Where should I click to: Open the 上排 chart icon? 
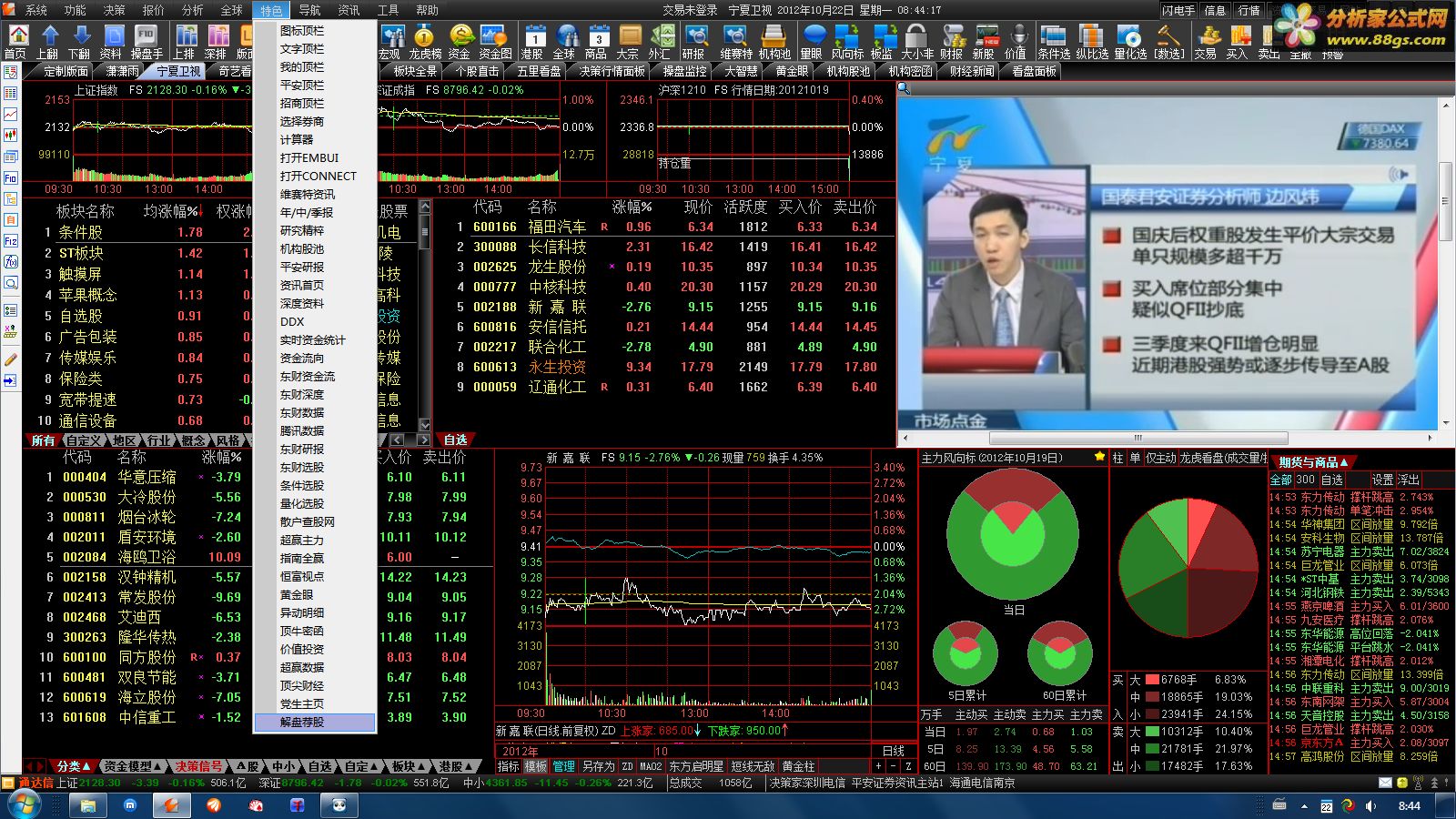point(185,42)
